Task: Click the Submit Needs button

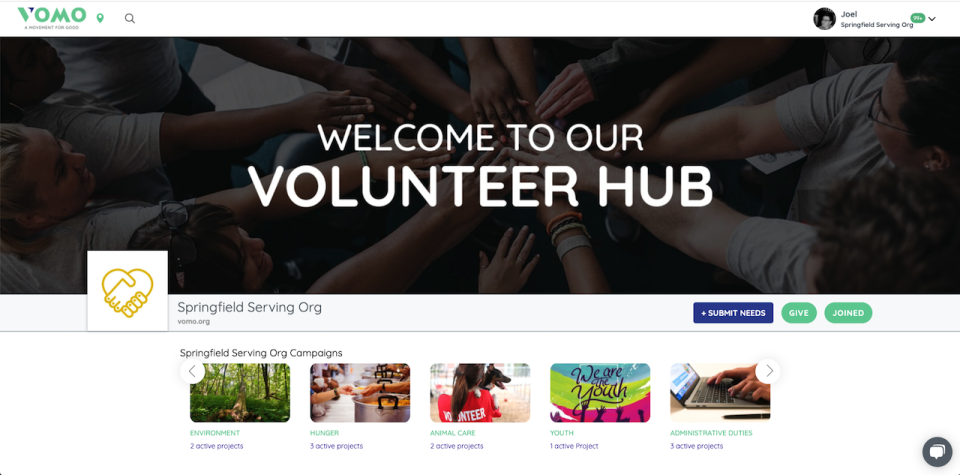Action: [733, 313]
